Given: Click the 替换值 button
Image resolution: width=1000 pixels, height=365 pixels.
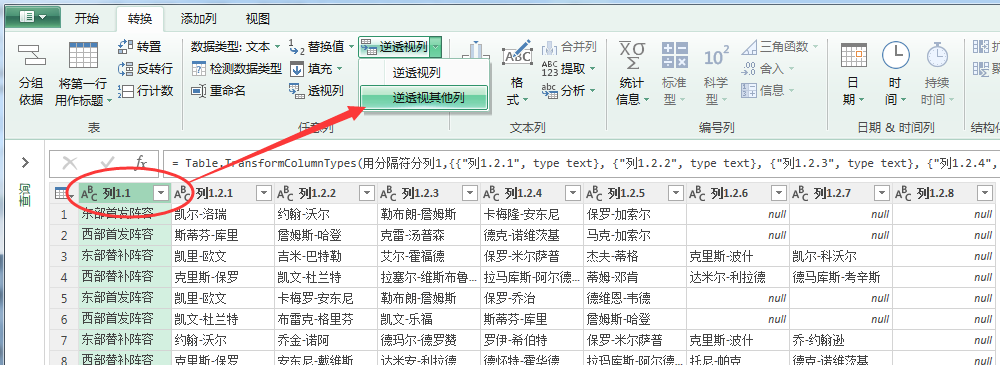Looking at the screenshot, I should tap(321, 47).
